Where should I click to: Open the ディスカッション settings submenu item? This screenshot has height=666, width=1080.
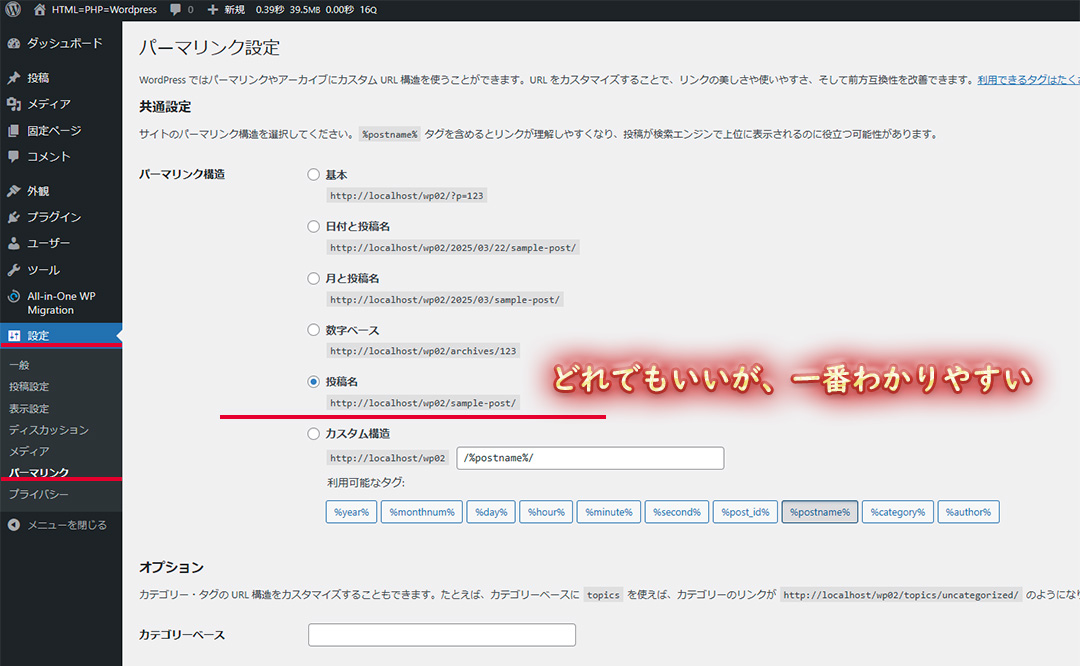pyautogui.click(x=48, y=430)
